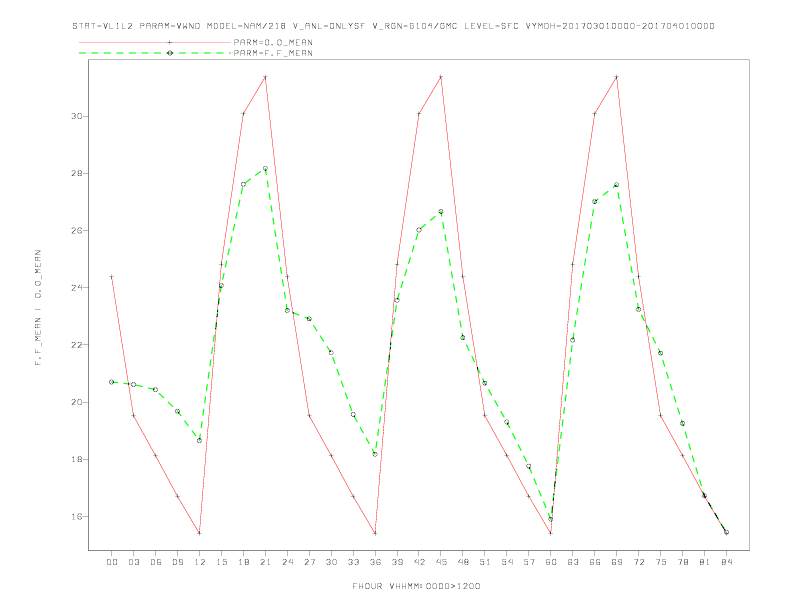Click x-axis tick label 66
792x612 pixels.
(595, 562)
